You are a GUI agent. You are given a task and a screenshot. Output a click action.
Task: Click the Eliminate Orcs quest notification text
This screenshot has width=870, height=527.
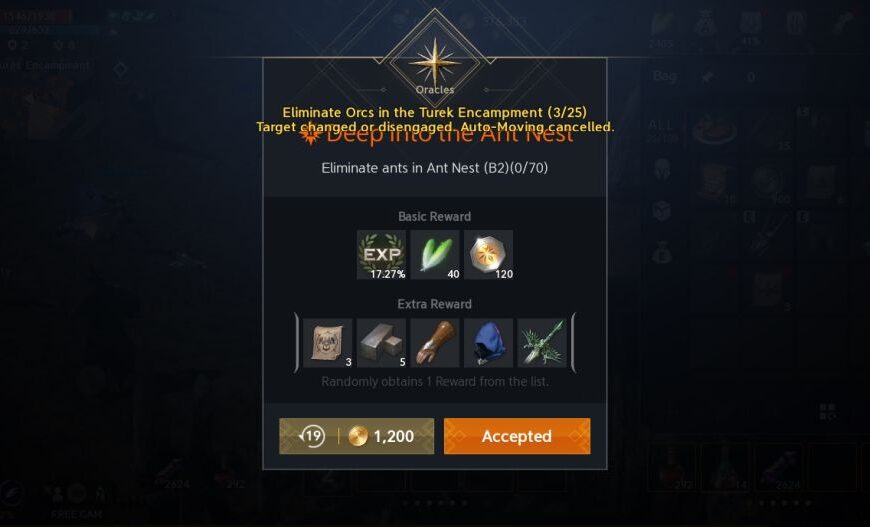click(434, 112)
